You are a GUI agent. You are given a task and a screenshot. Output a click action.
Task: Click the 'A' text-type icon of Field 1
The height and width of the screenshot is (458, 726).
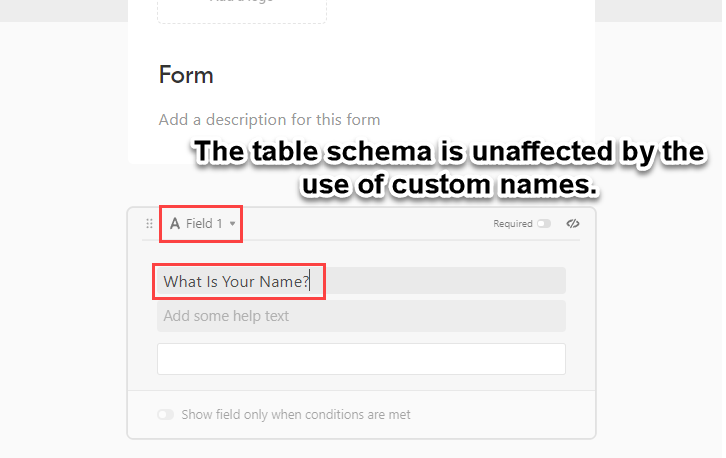pyautogui.click(x=175, y=224)
